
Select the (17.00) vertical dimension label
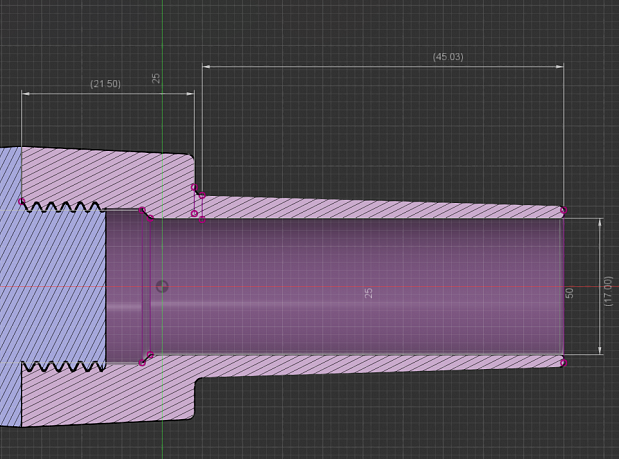point(608,291)
